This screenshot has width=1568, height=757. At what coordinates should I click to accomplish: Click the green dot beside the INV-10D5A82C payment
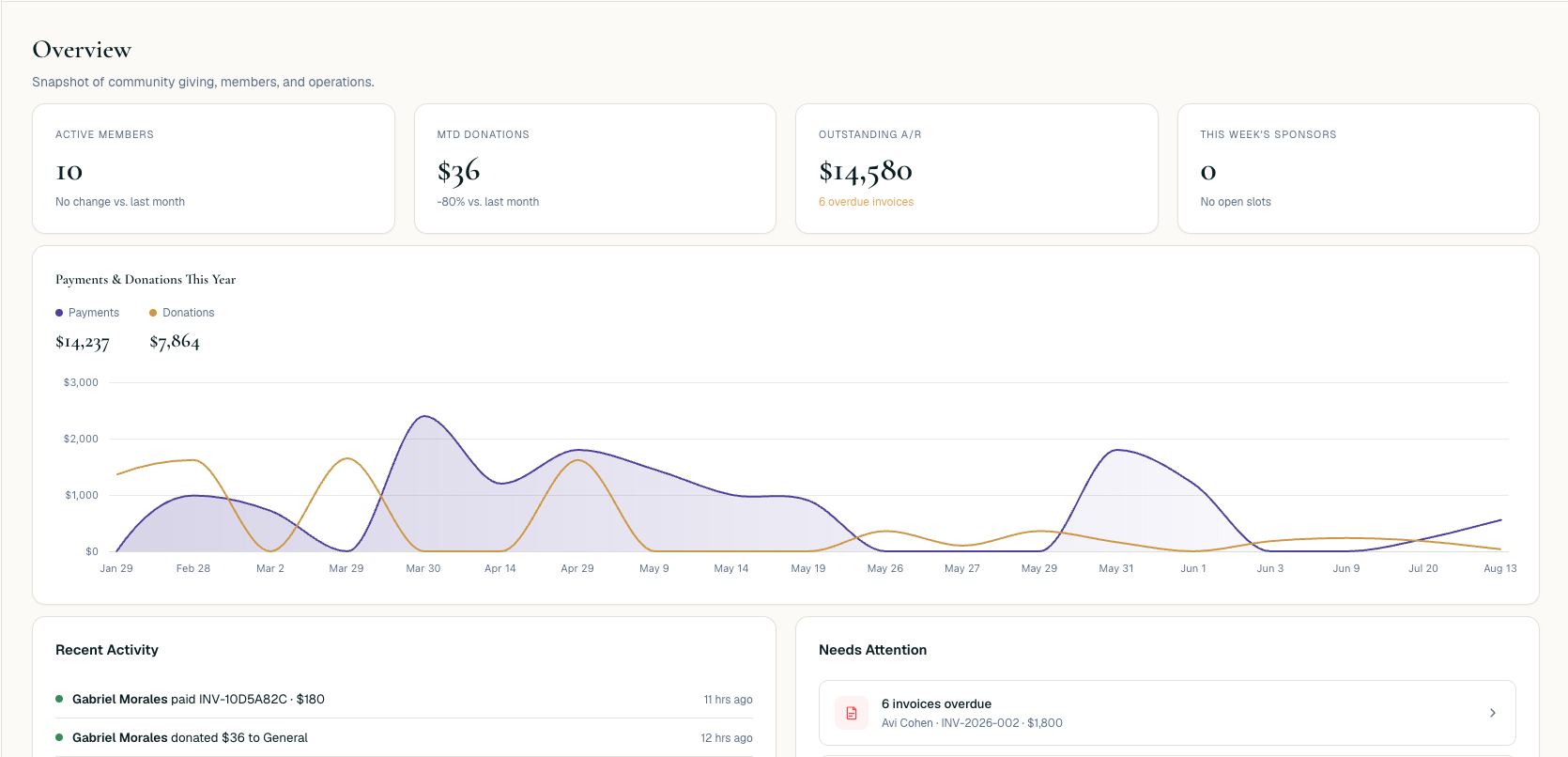click(x=59, y=699)
